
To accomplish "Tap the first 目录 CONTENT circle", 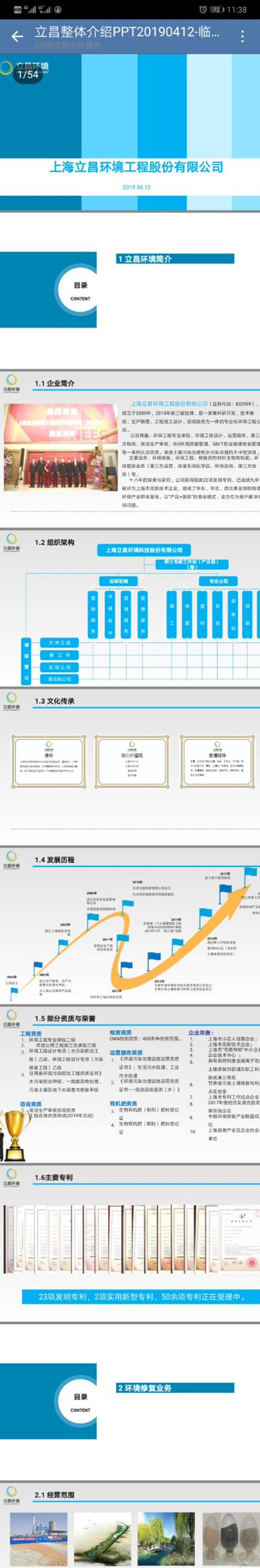I will point(80,290).
